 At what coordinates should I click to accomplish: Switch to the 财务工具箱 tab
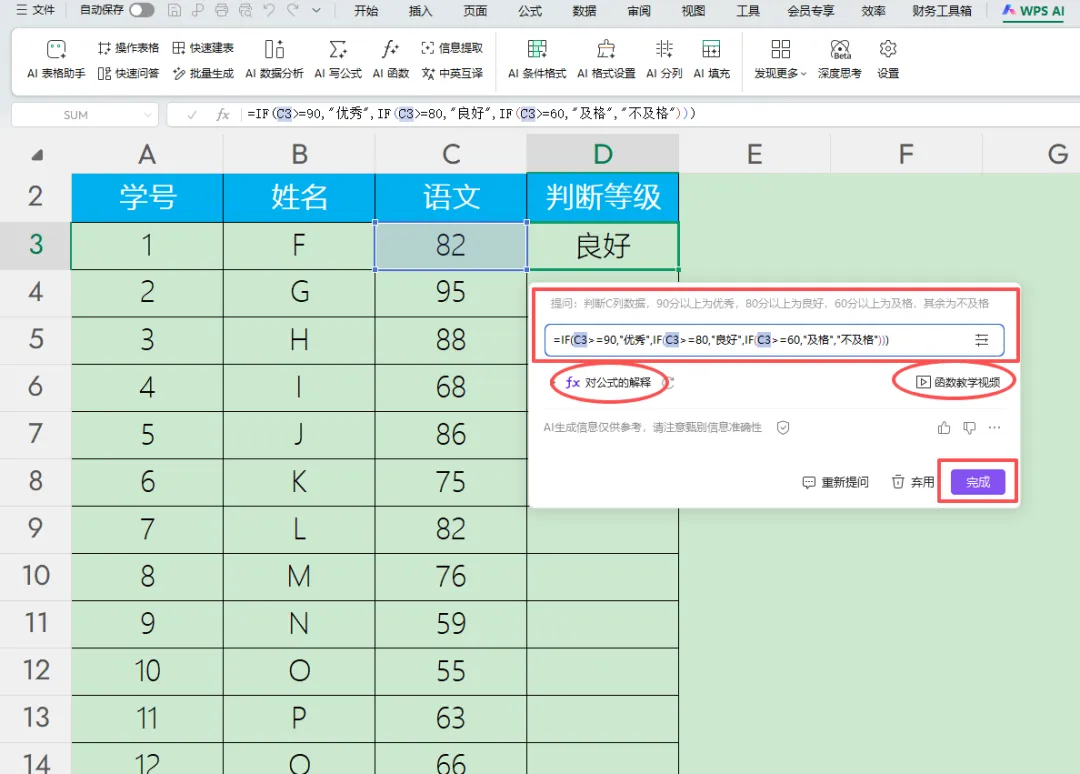tap(942, 10)
